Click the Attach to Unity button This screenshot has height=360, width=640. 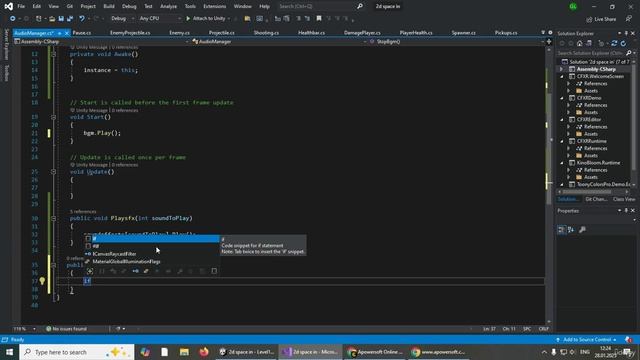[205, 18]
